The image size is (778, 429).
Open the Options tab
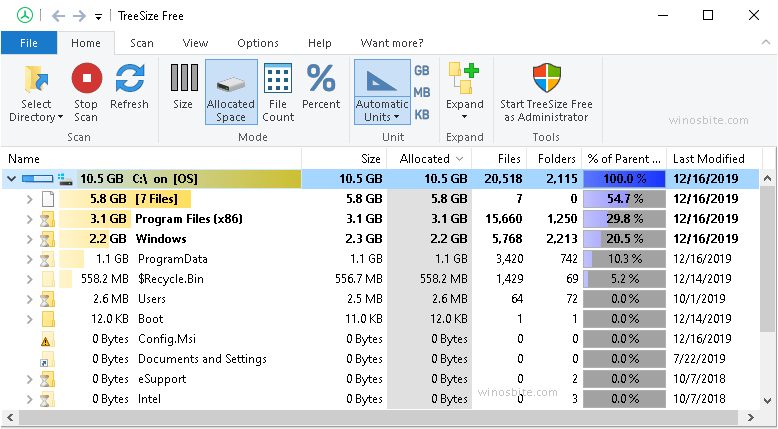(258, 43)
